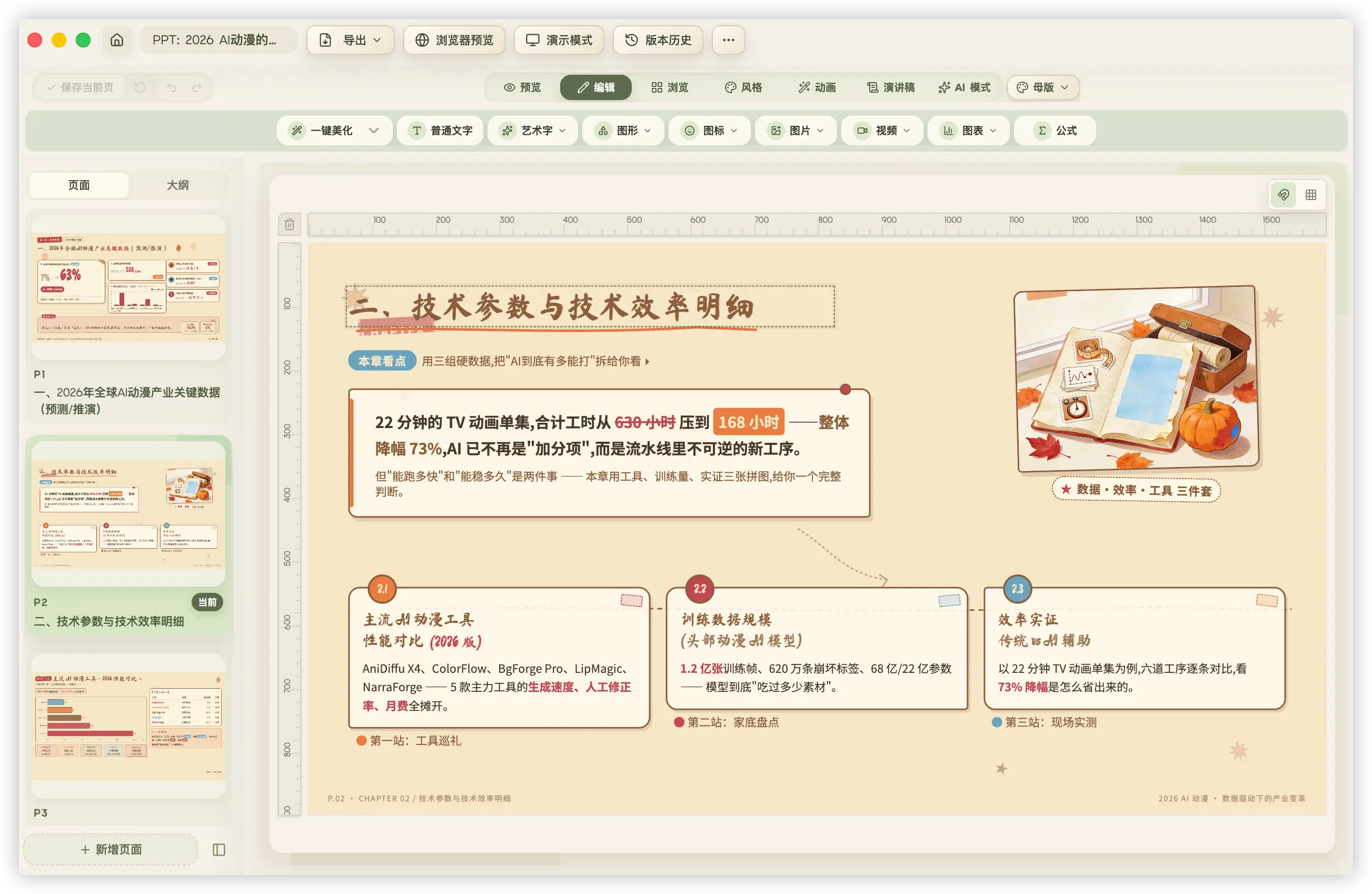Click 新增页面 to add a page
This screenshot has height=894, width=1372.
111,849
